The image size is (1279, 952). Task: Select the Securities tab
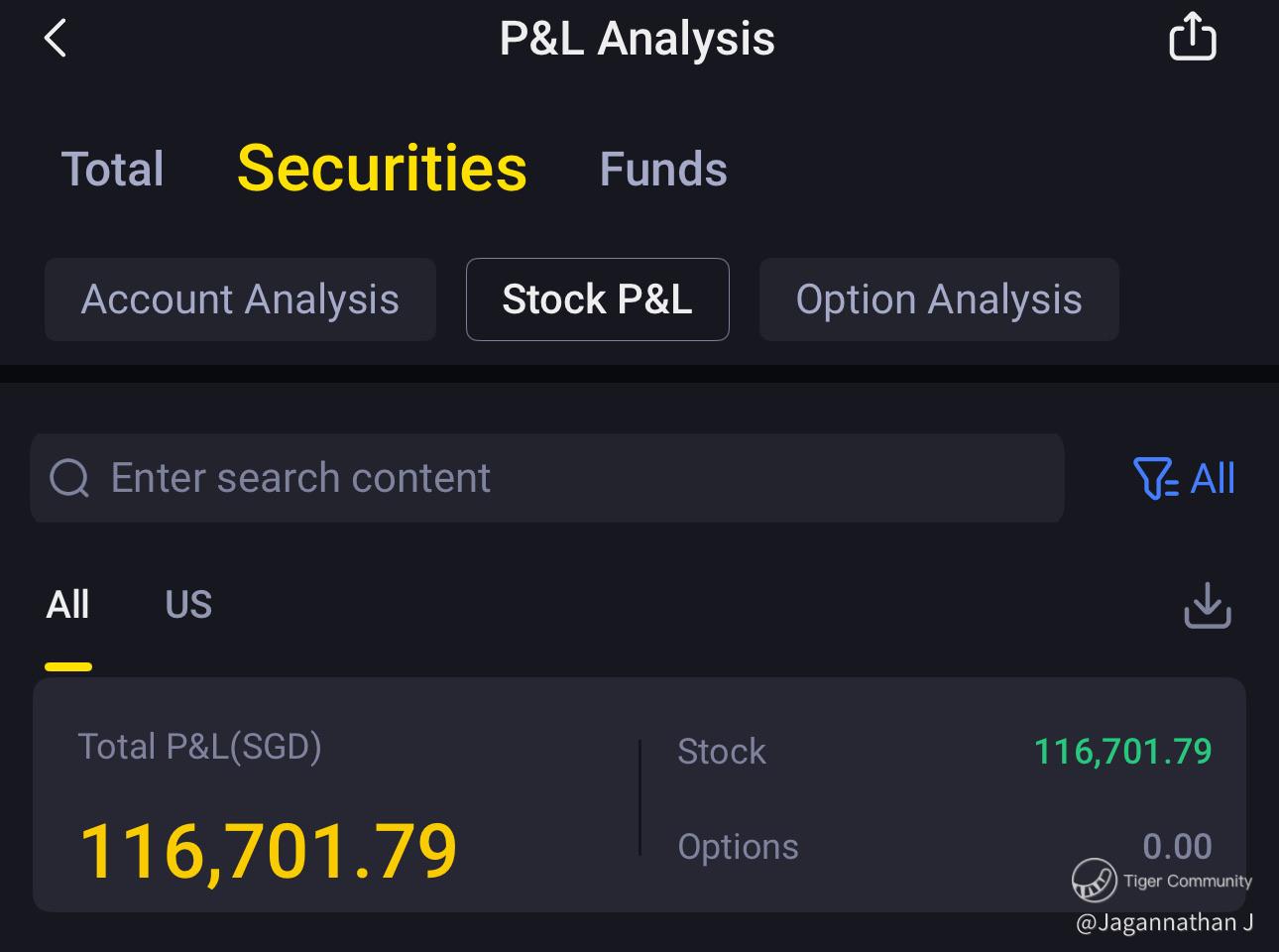click(x=382, y=168)
